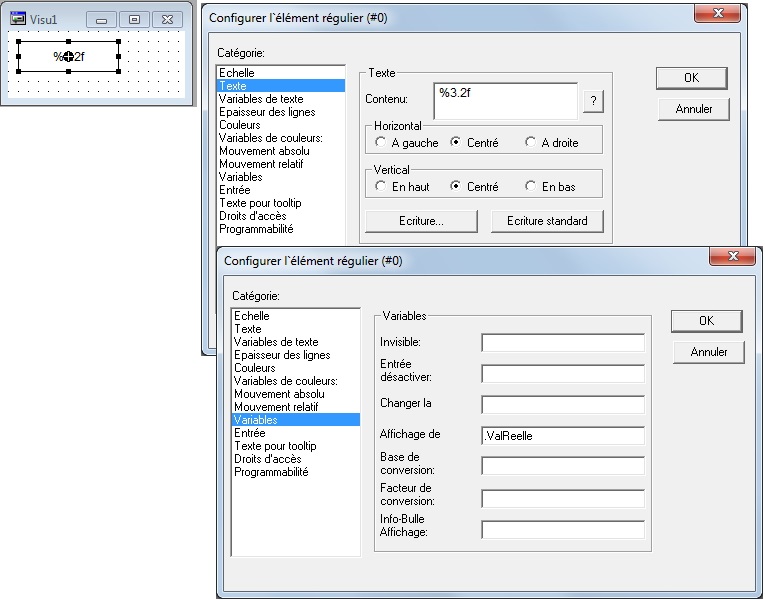Maximize the Visu1 window
The width and height of the screenshot is (765, 600).
coord(134,19)
